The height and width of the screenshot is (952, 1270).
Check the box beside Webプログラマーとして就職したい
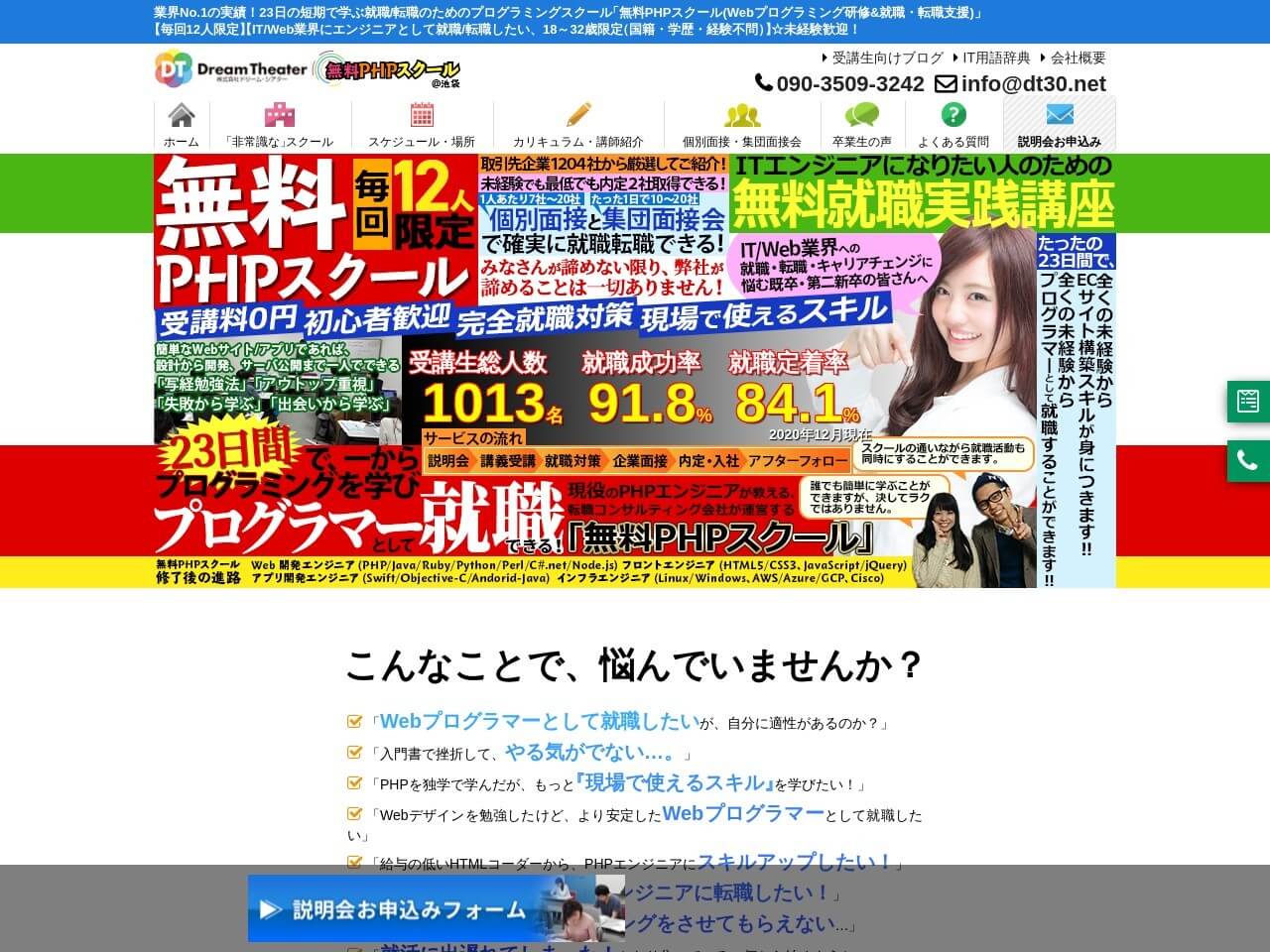tap(355, 722)
